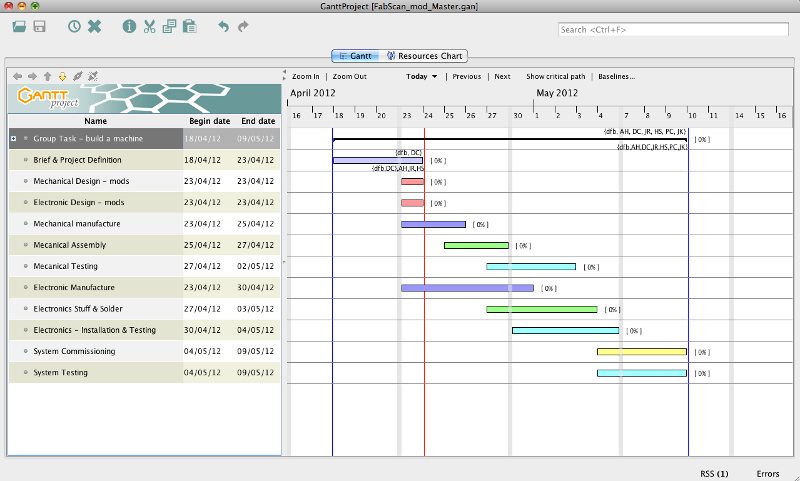
Task: Create a new task with the clock icon
Action: point(74,26)
